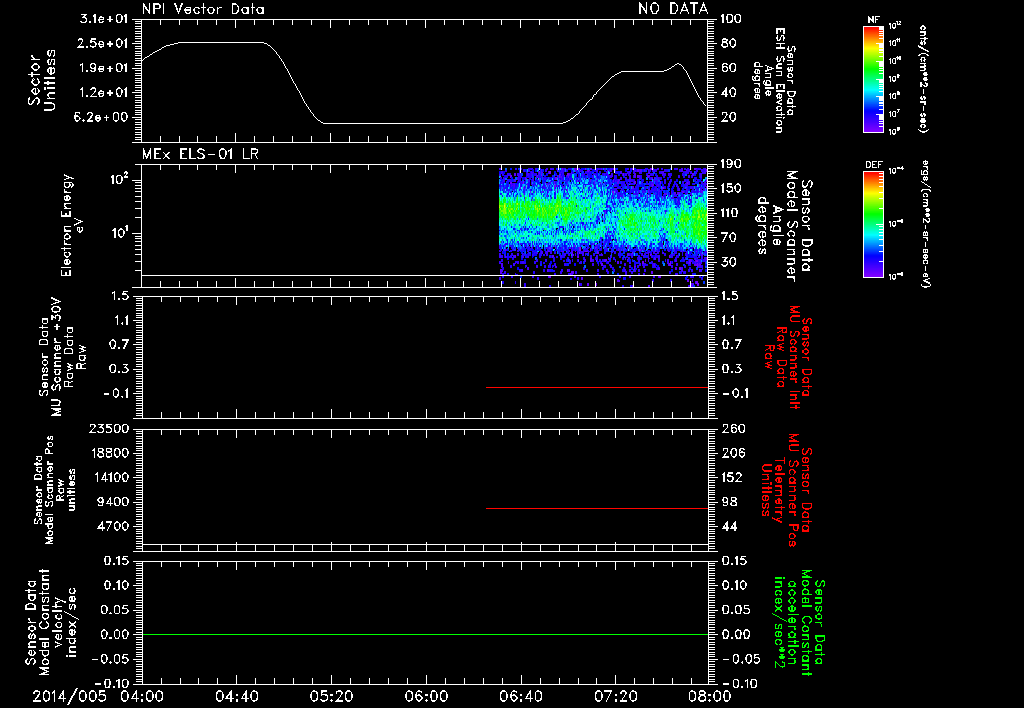Image resolution: width=1024 pixels, height=708 pixels.
Task: Click the '18800' scanner position tick value
Action: (108, 453)
